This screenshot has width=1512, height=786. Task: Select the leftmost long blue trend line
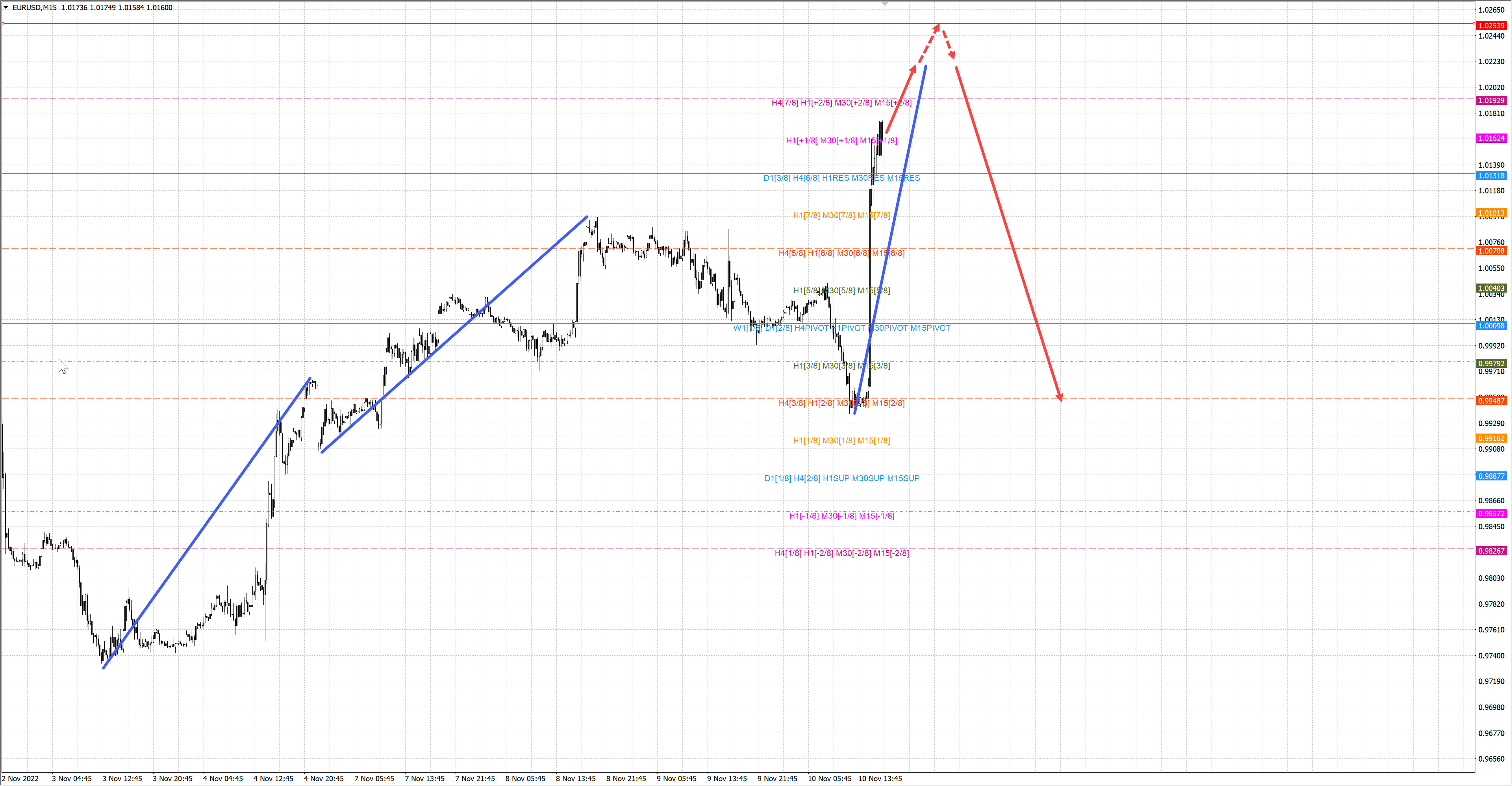[207, 523]
